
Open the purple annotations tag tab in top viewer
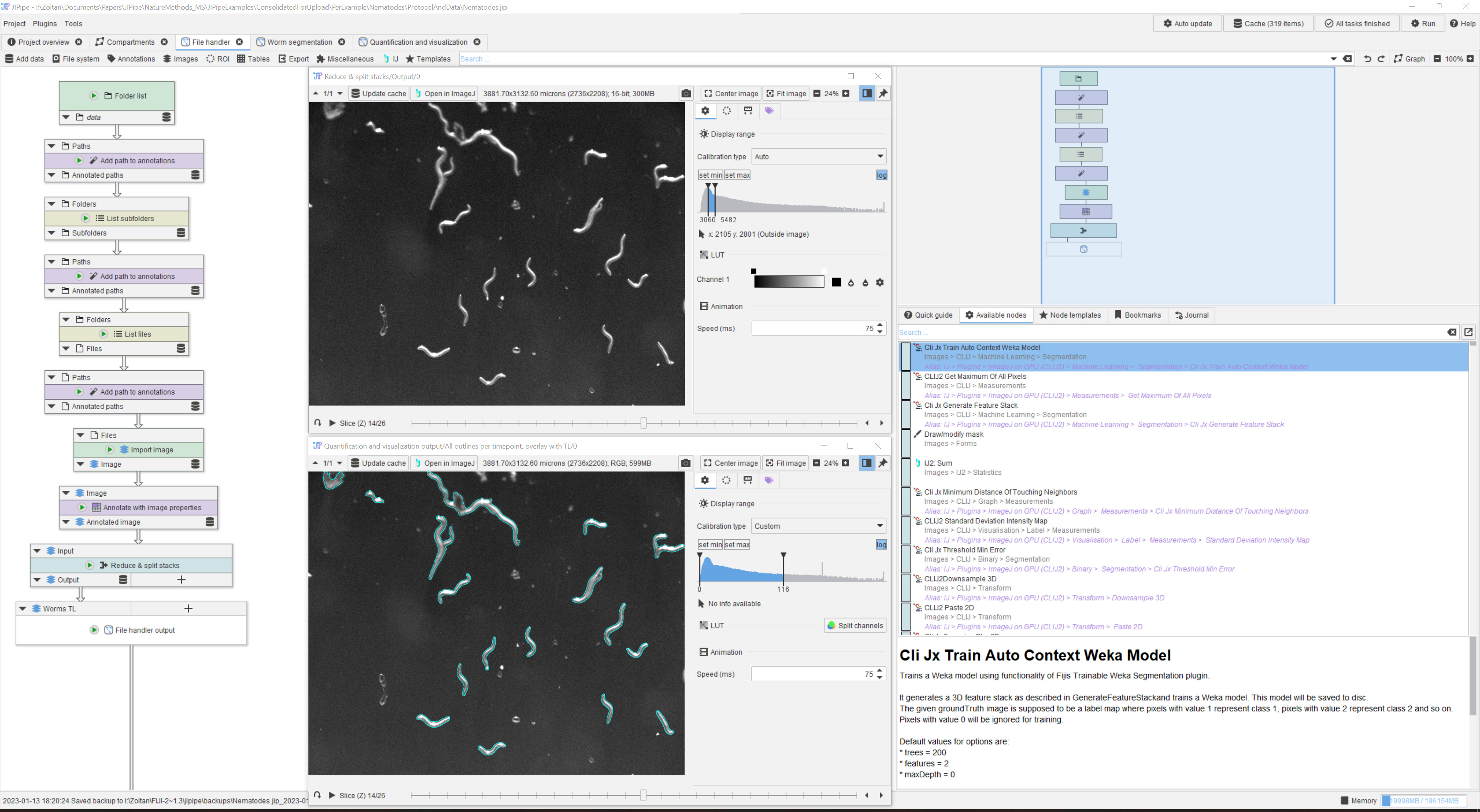coord(769,111)
